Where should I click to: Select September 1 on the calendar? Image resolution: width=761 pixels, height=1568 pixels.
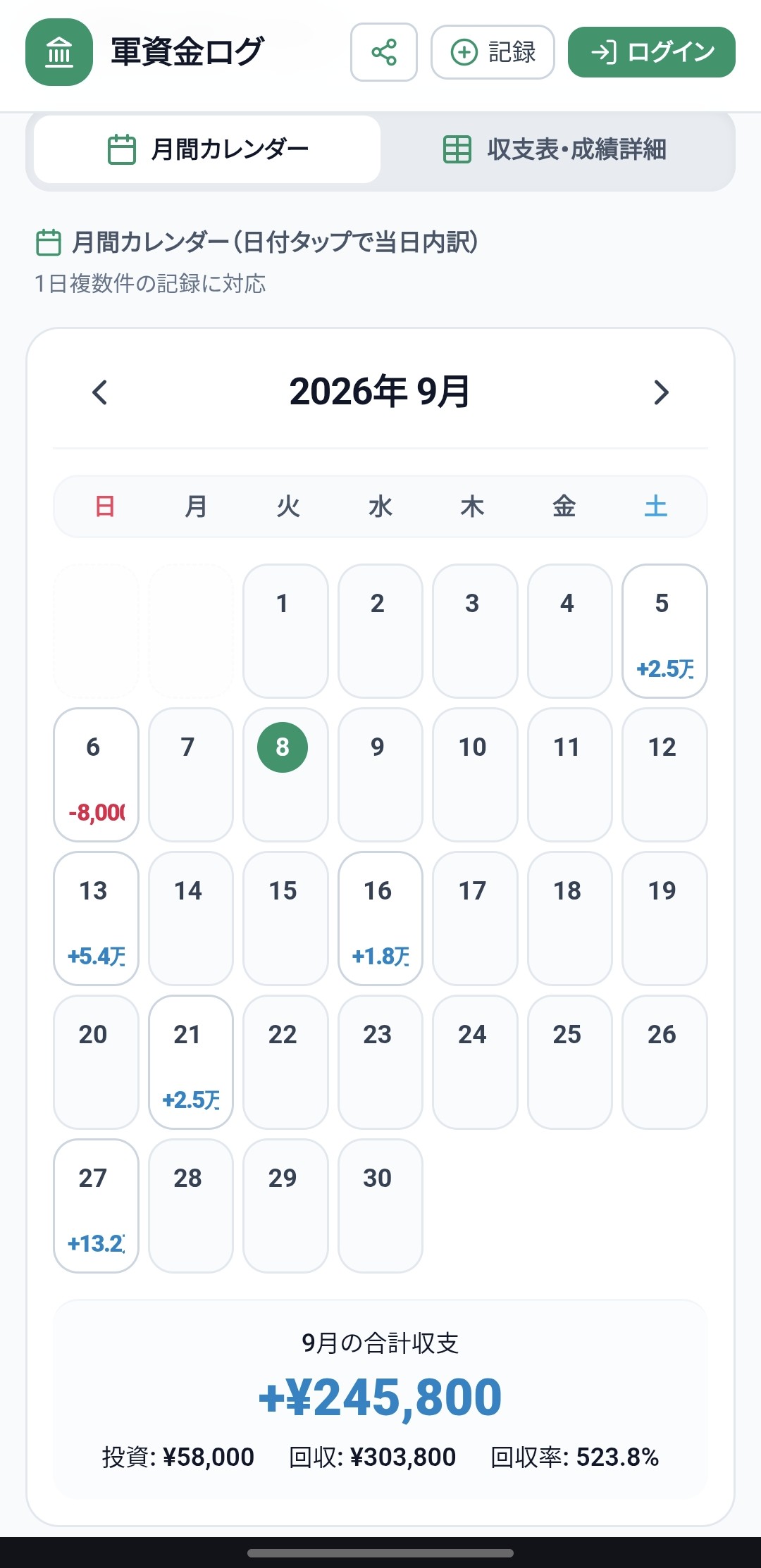coord(285,631)
